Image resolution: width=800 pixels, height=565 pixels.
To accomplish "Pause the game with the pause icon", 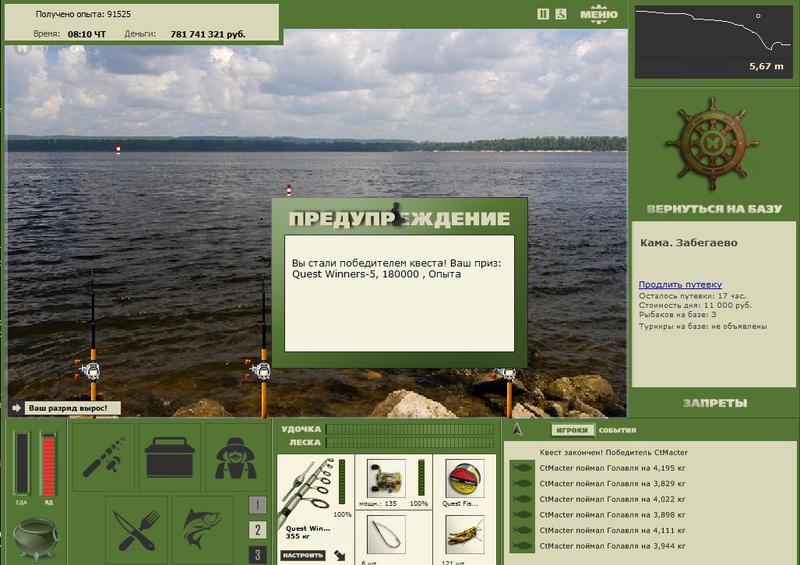I will pyautogui.click(x=543, y=14).
